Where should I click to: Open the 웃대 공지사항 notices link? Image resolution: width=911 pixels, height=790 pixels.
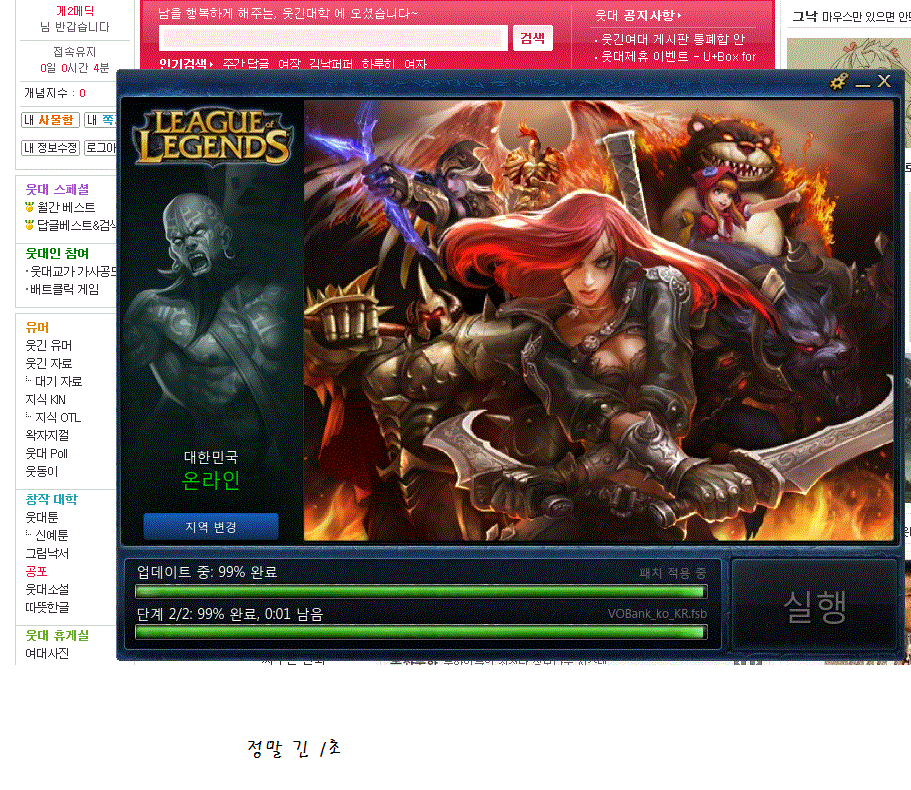[x=638, y=16]
